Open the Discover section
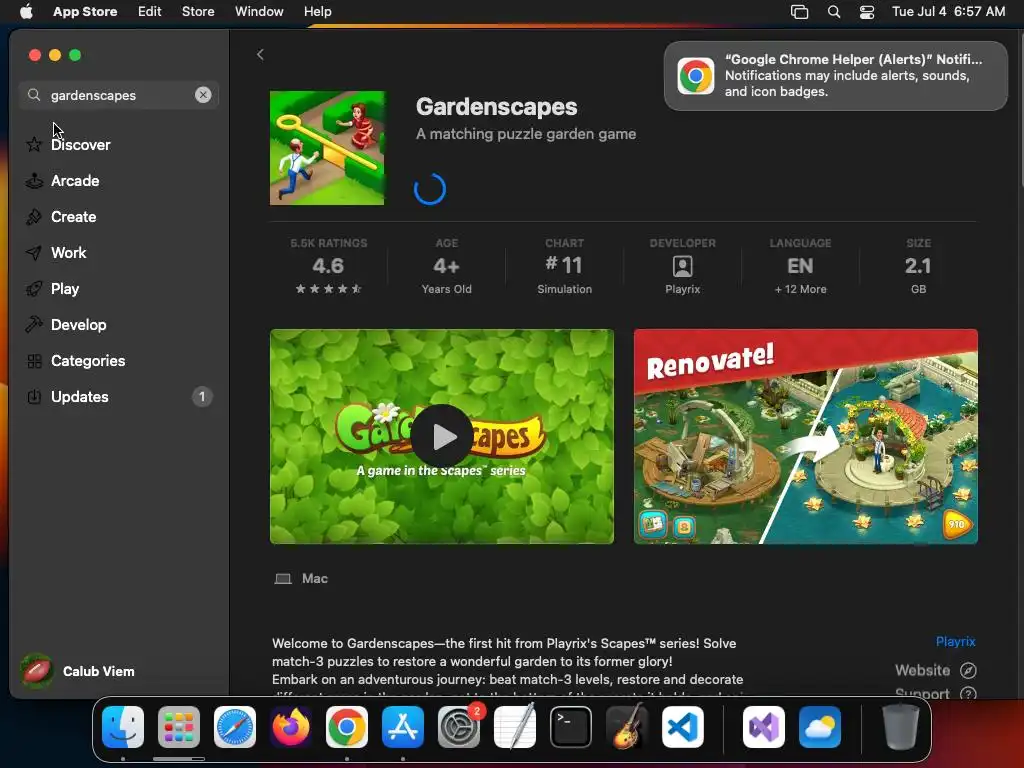The width and height of the screenshot is (1024, 768). point(118,144)
